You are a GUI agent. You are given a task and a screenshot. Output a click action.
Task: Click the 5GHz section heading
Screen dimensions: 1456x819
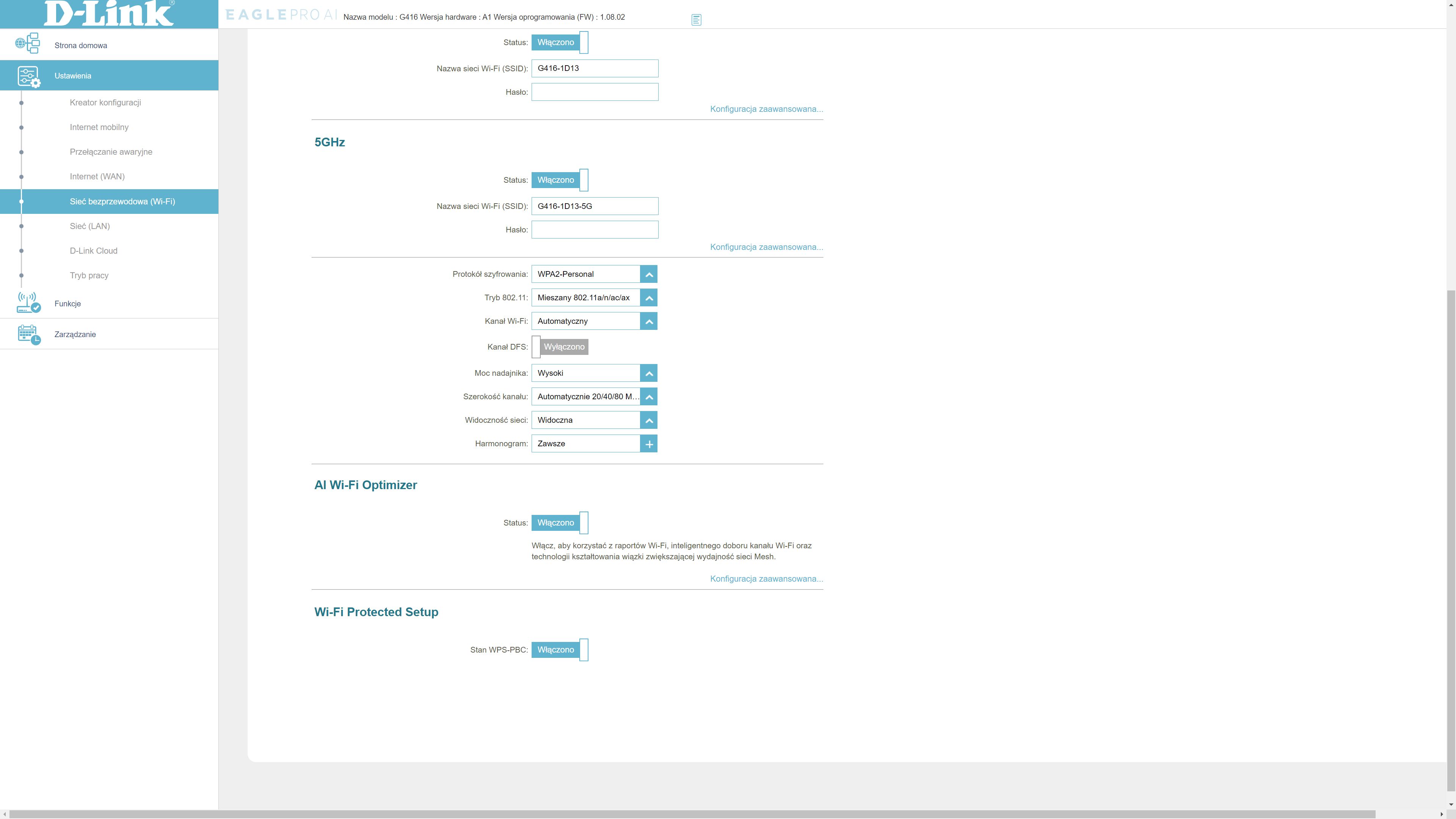329,143
